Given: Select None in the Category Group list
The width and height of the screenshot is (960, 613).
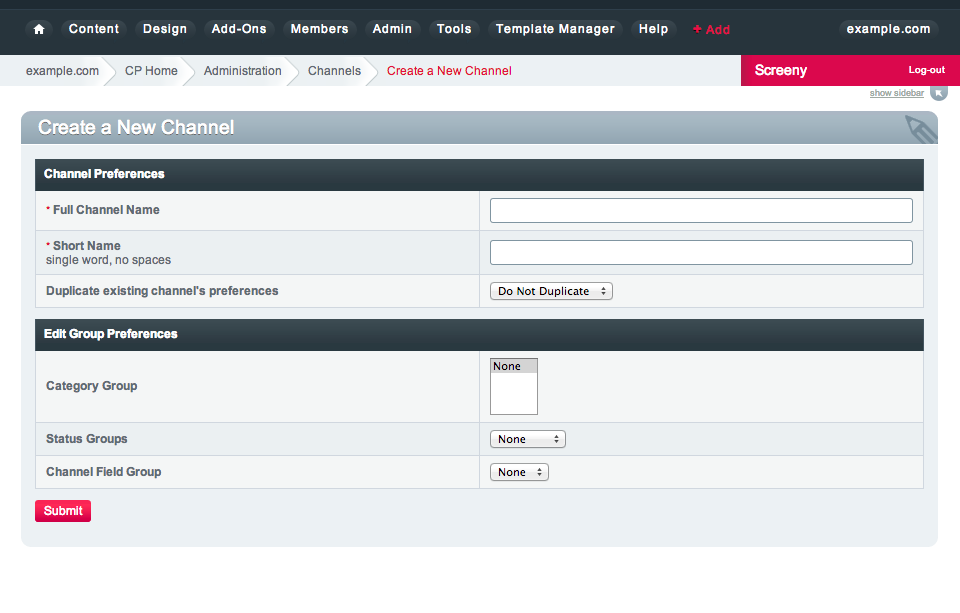Looking at the screenshot, I should [x=513, y=367].
